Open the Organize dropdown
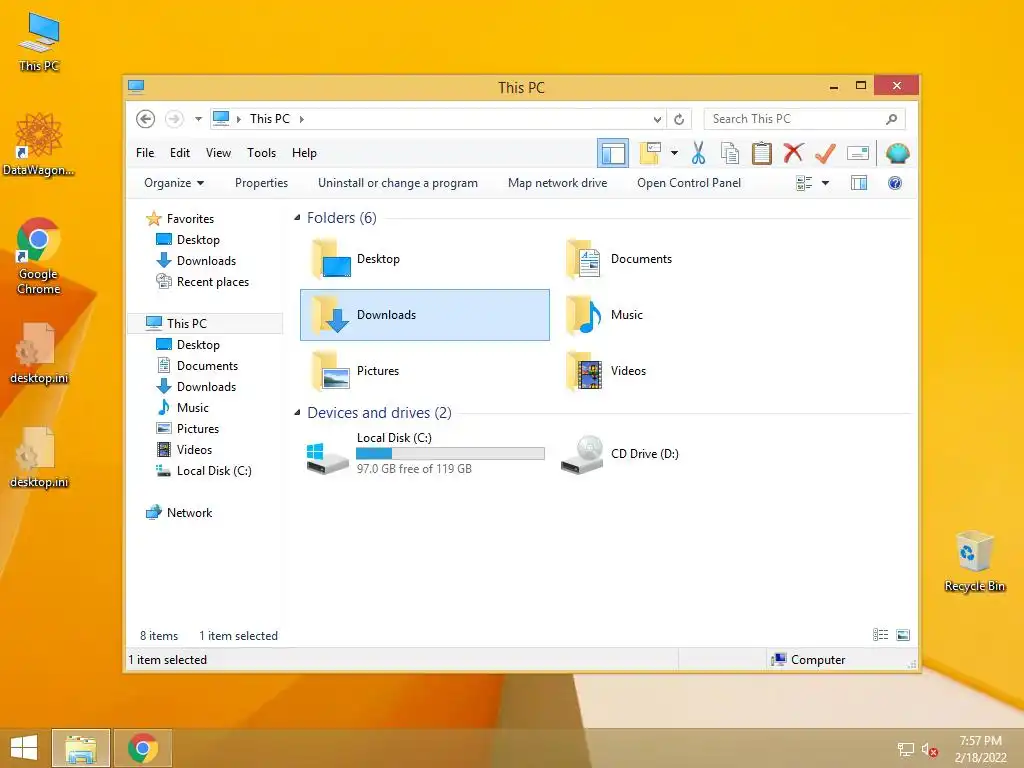Viewport: 1024px width, 768px height. coord(174,184)
